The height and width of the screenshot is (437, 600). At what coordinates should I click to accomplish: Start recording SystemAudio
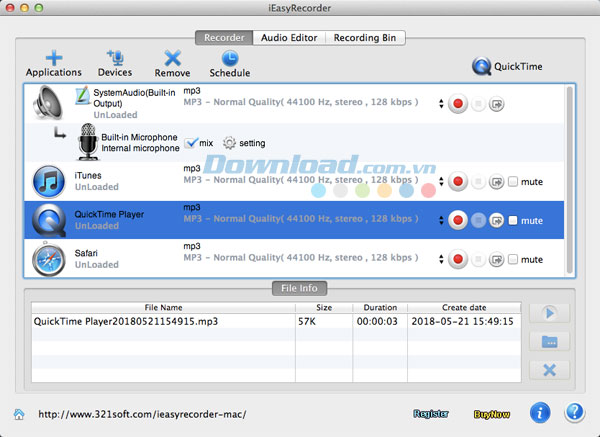point(458,104)
